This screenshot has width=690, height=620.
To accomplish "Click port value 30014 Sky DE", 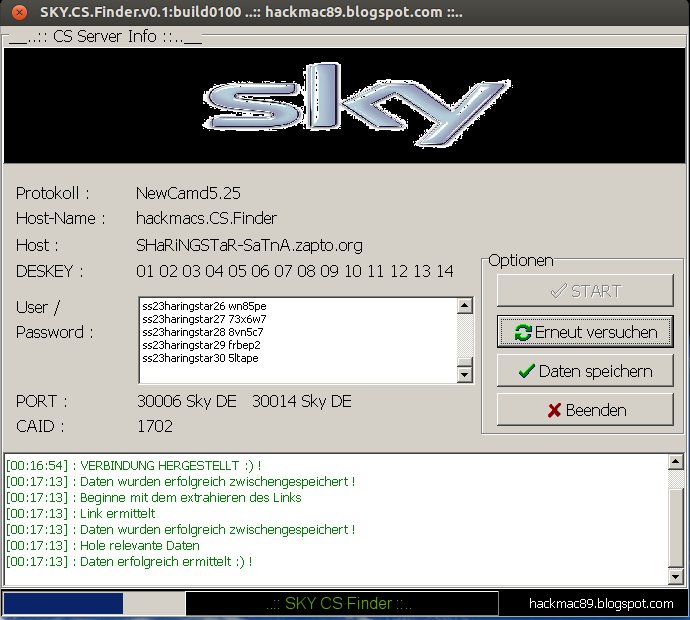I will click(301, 401).
